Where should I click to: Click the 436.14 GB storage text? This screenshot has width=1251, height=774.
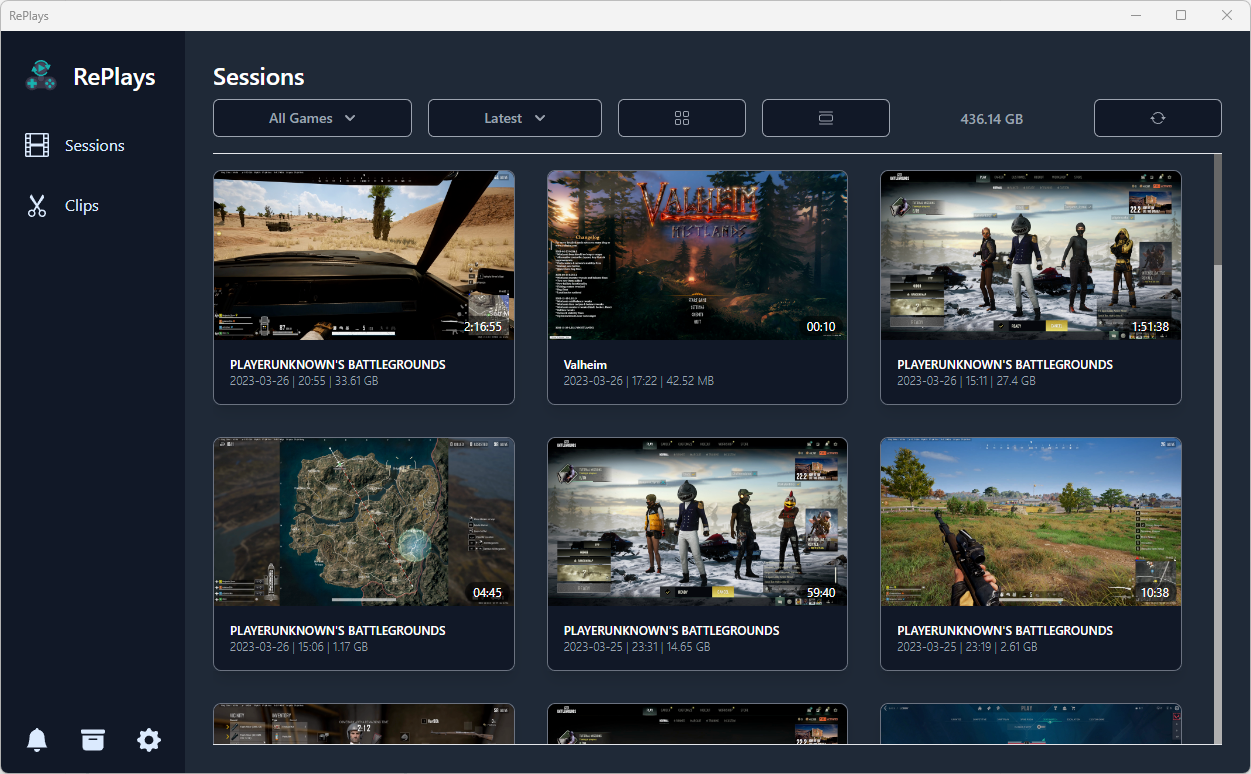[992, 119]
